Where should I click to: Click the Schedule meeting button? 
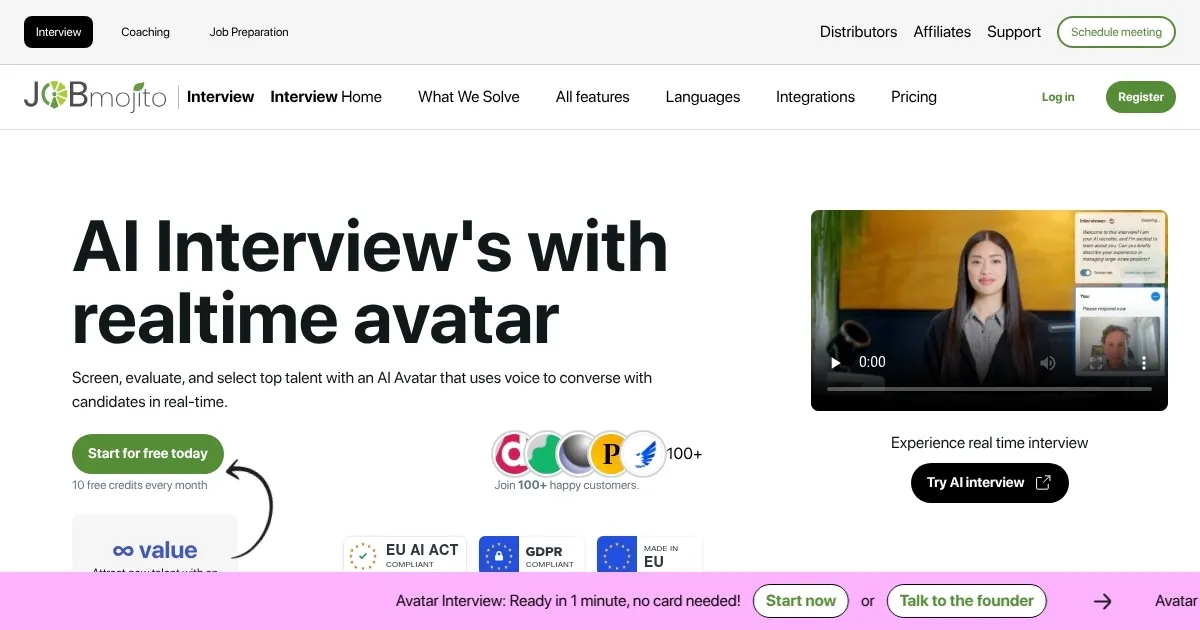point(1116,32)
